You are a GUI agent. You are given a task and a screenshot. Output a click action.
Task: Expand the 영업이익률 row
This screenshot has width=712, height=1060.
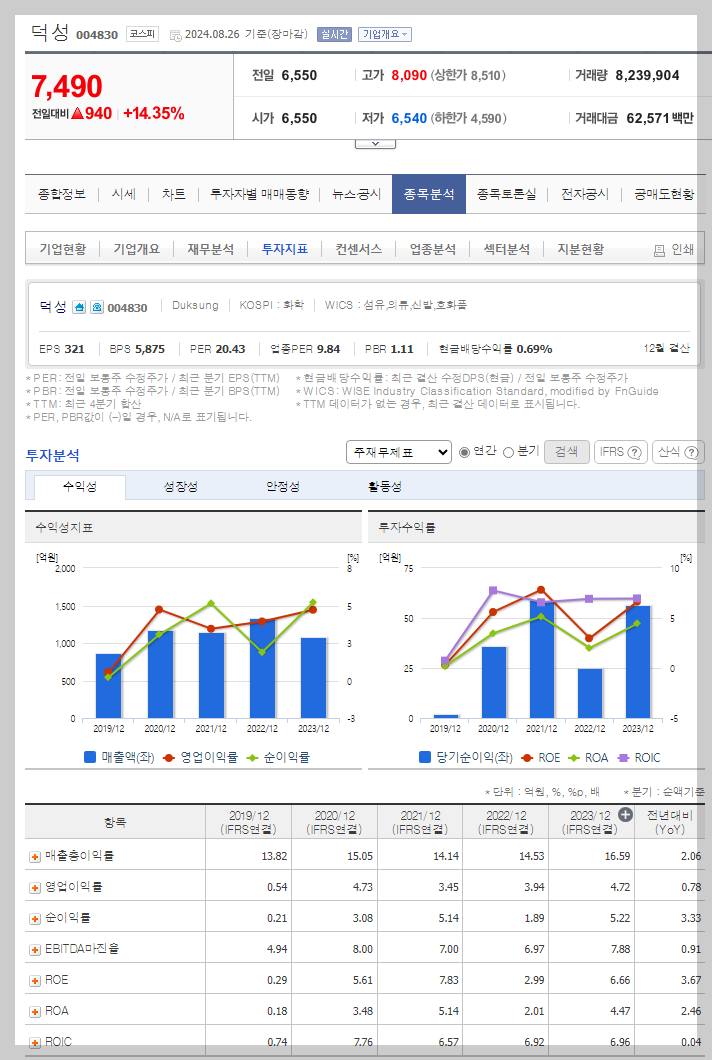(x=35, y=888)
